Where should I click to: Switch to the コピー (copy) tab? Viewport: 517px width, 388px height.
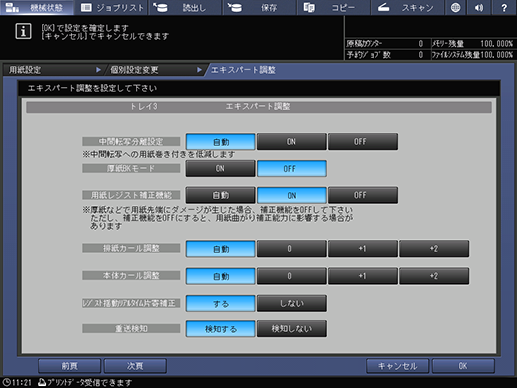pos(333,7)
